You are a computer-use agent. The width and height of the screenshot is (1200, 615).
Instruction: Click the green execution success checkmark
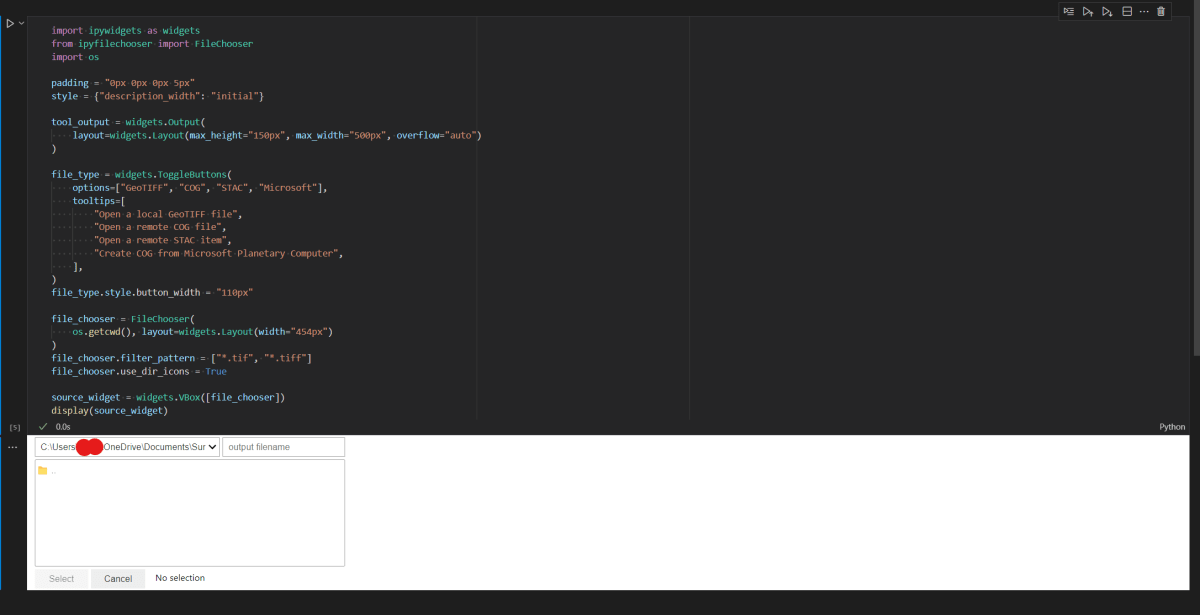(x=43, y=427)
